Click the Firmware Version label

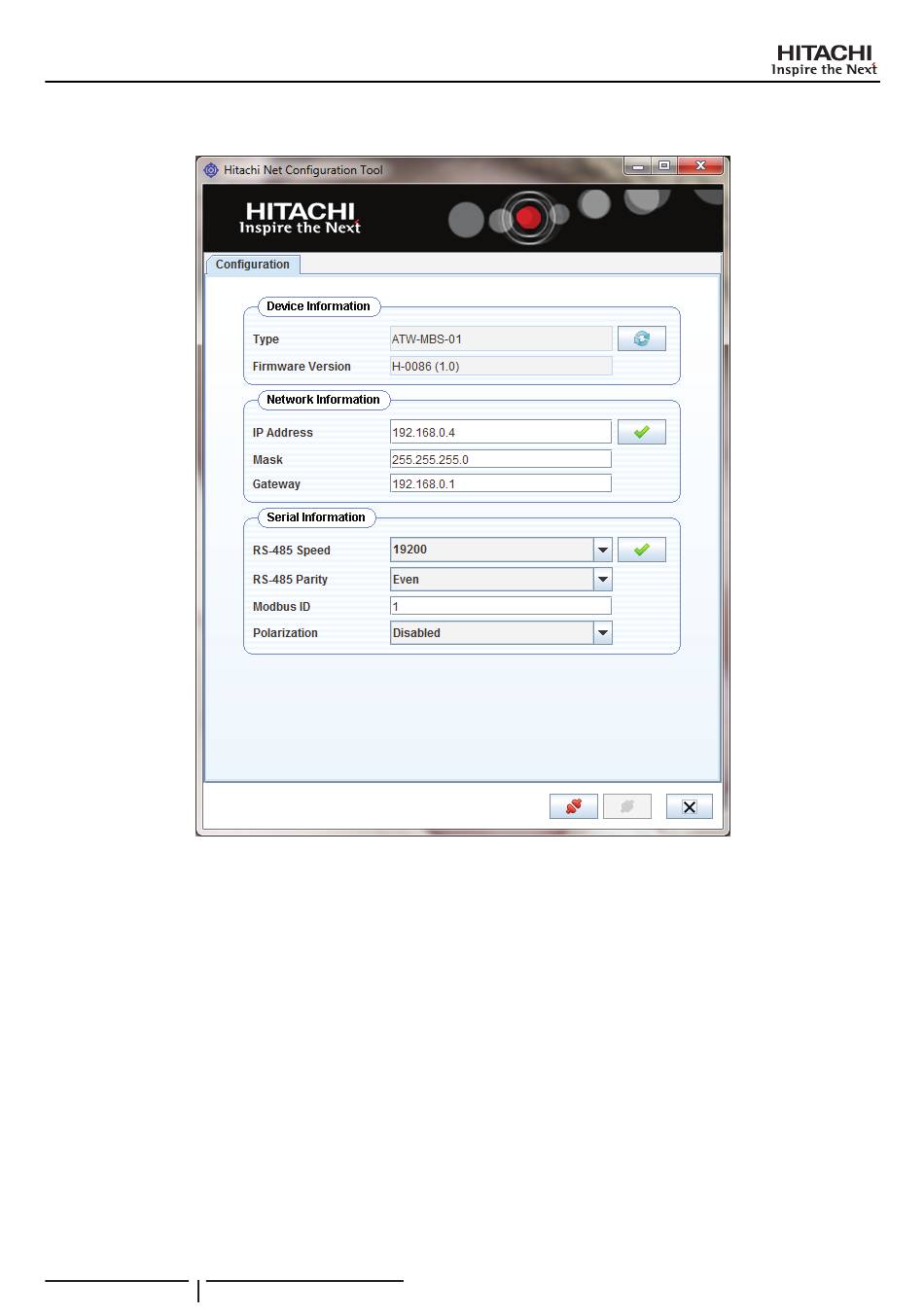coord(302,367)
